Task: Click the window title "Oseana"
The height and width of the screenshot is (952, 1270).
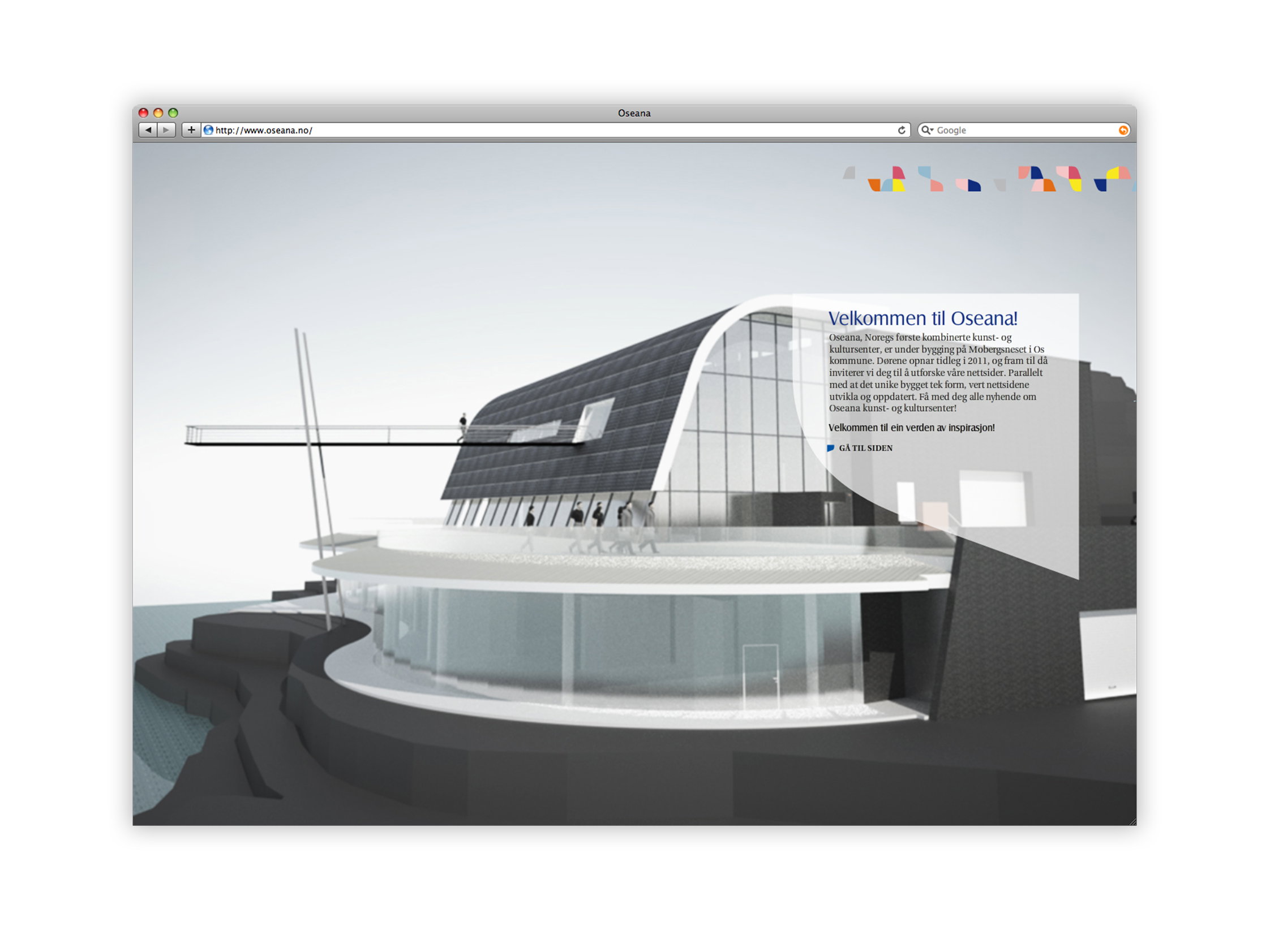Action: pyautogui.click(x=634, y=113)
